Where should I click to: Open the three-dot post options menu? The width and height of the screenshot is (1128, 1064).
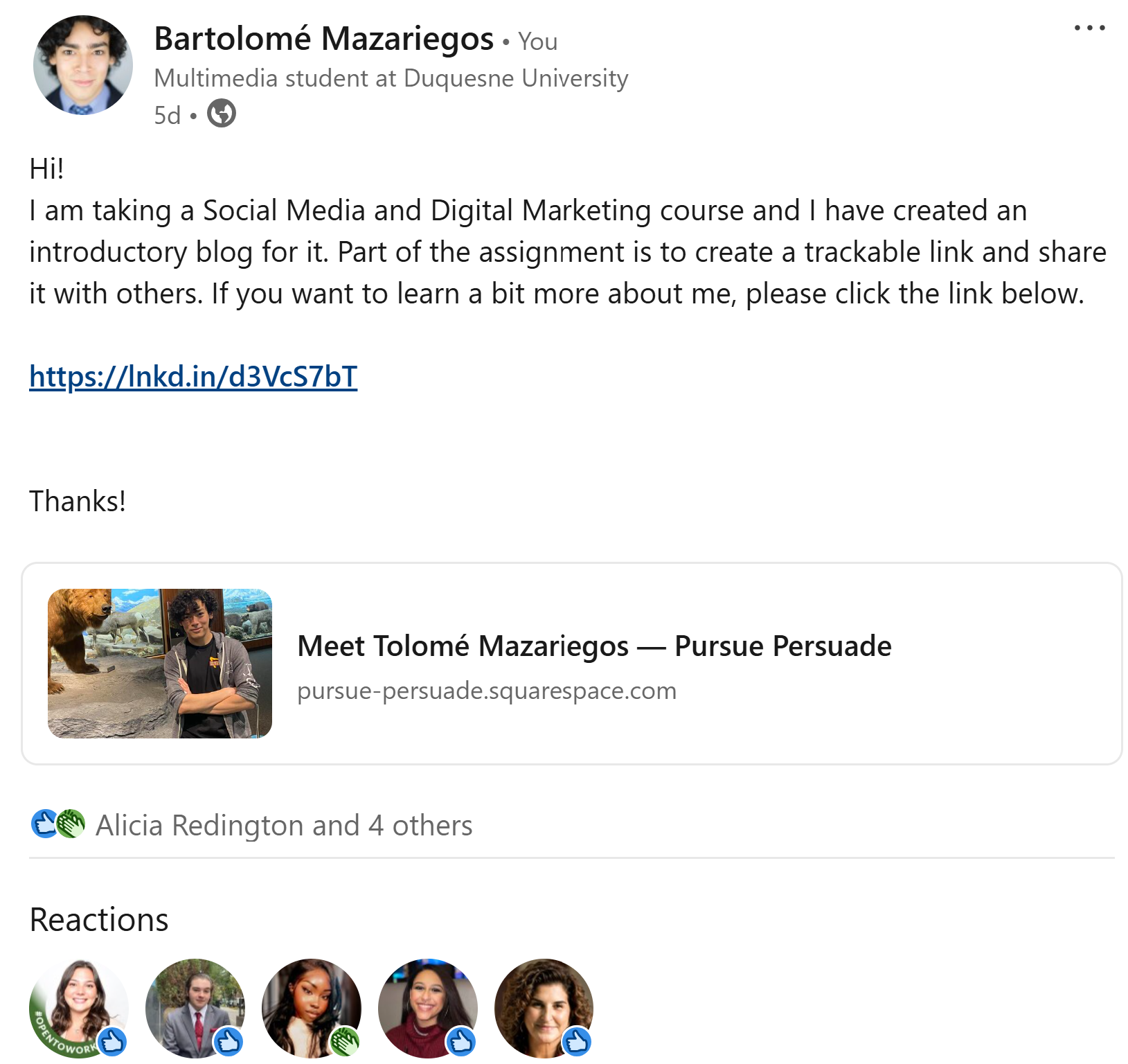pyautogui.click(x=1089, y=28)
